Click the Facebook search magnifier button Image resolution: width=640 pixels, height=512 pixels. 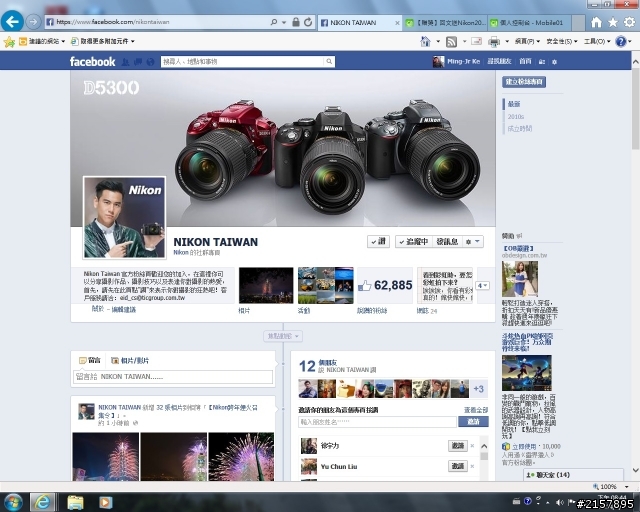[329, 62]
